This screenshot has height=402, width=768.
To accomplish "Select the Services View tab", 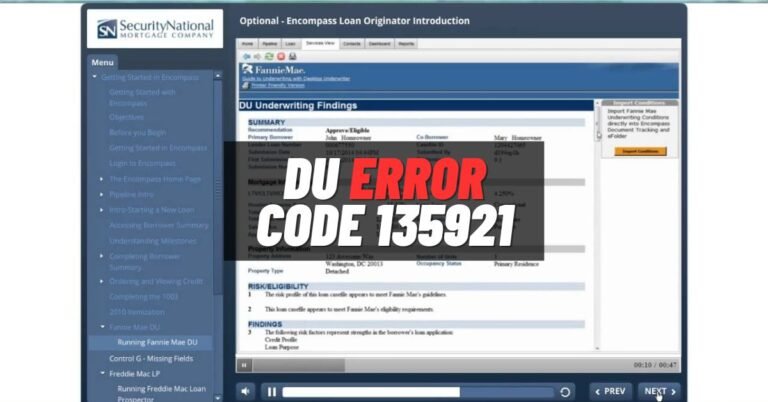I will (x=320, y=44).
